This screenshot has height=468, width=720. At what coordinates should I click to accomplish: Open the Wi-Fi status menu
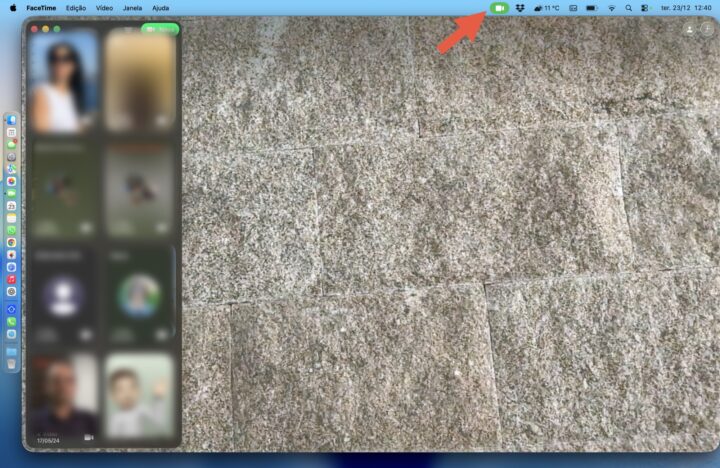tap(611, 8)
